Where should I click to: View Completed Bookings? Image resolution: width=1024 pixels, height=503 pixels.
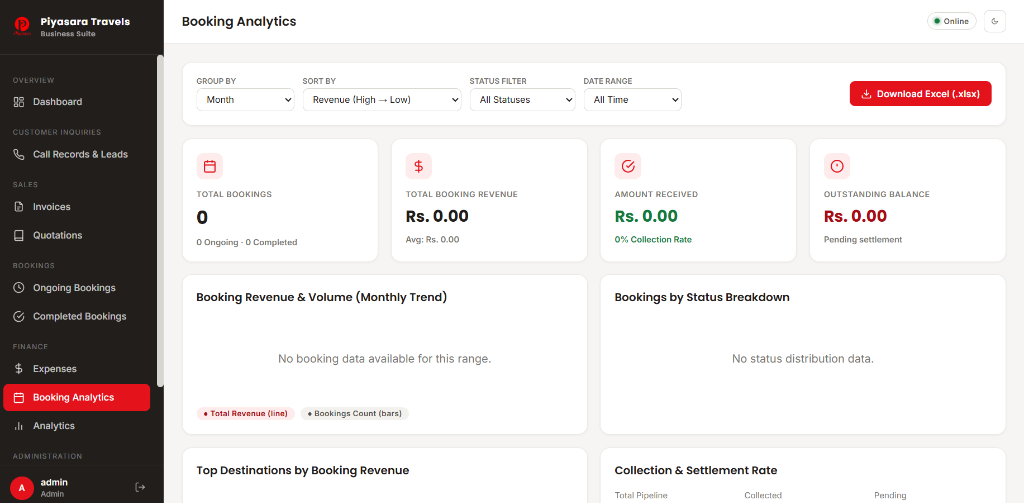(76, 317)
